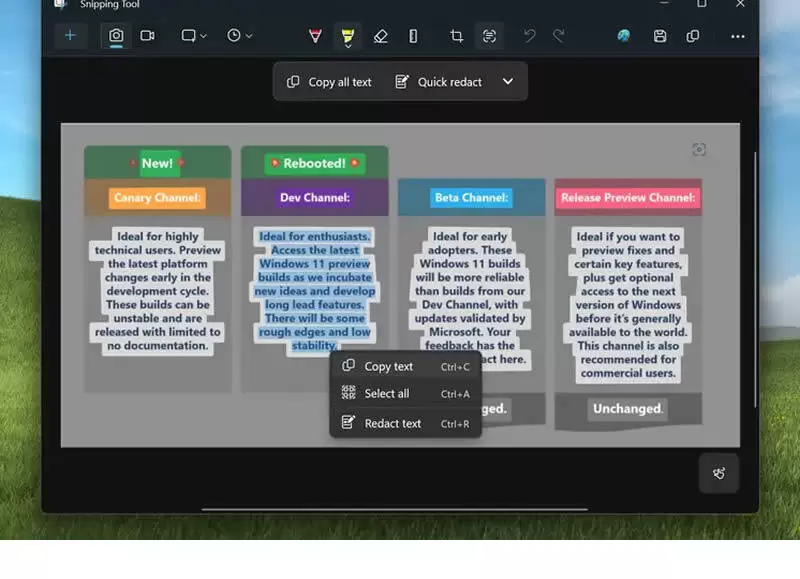
Task: Click the Quick redact button
Action: 439,82
